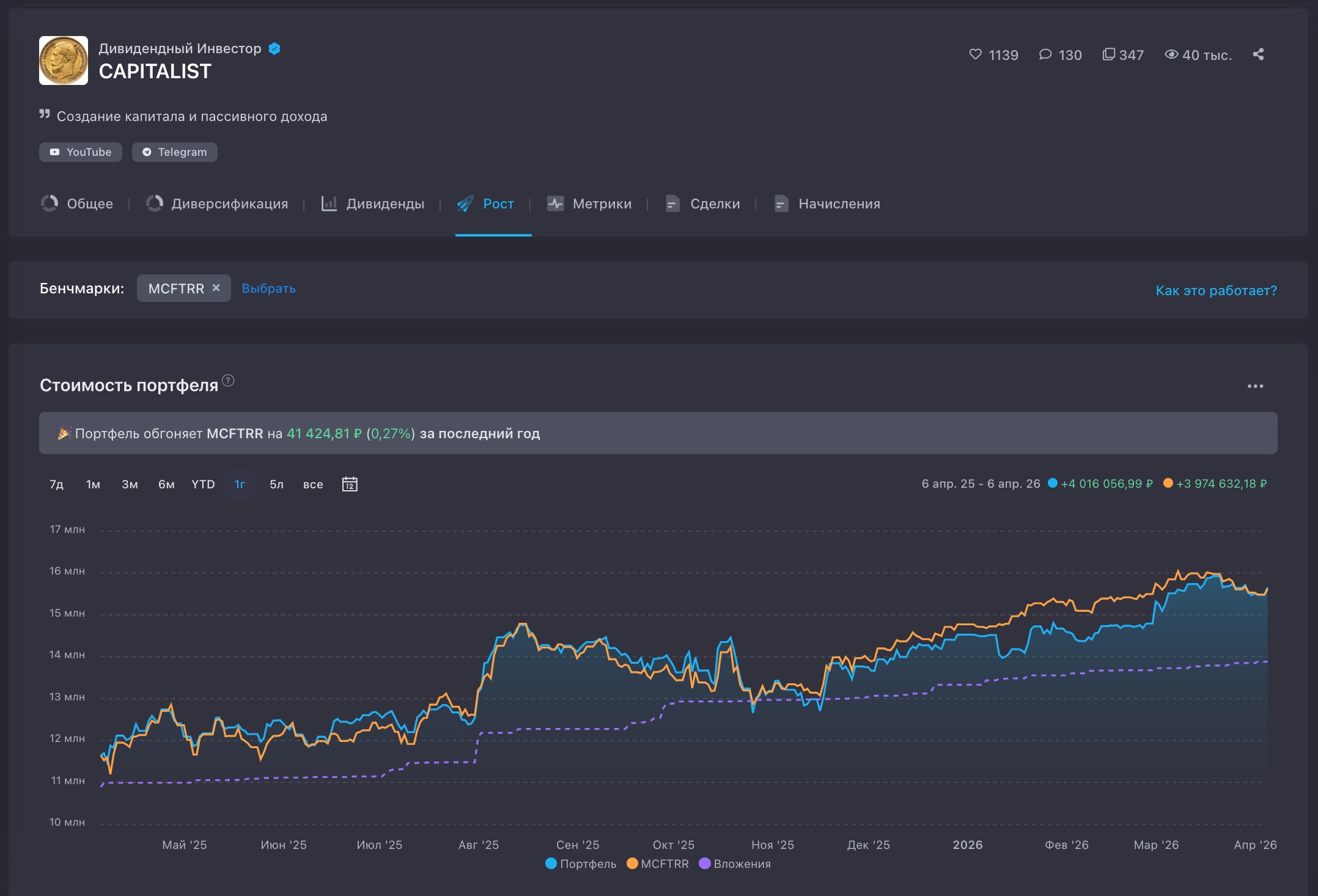
Task: Open comments via speech bubble icon
Action: tap(1045, 54)
